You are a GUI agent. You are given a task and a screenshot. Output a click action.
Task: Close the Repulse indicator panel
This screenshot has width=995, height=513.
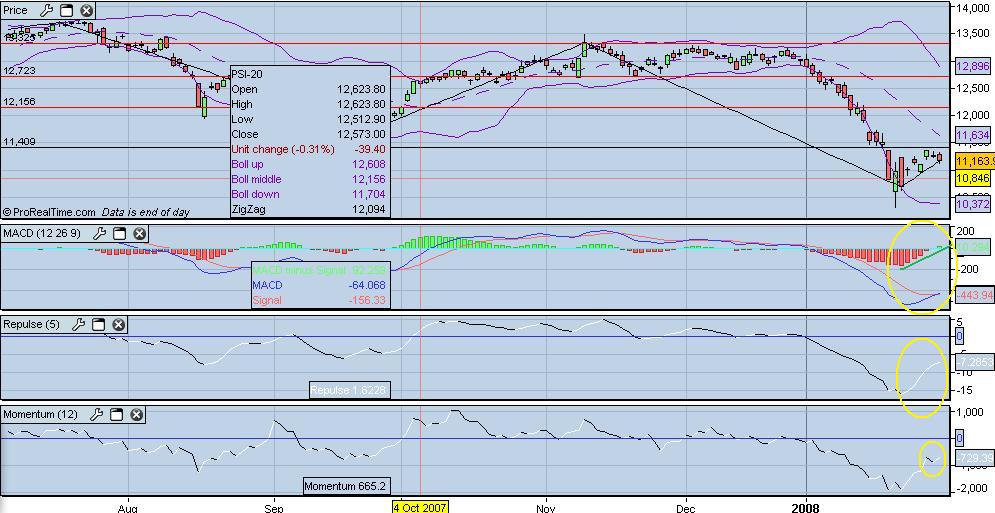click(x=119, y=324)
